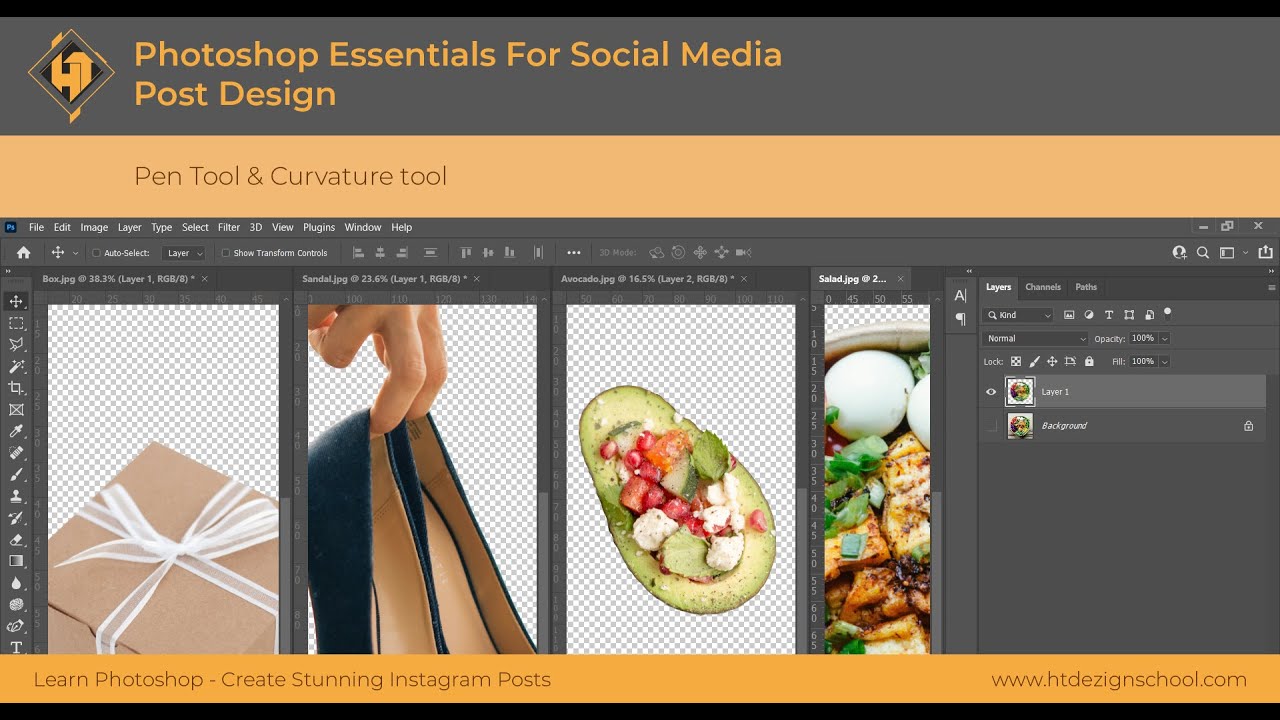Toggle lock position
The image size is (1280, 720).
click(1052, 361)
